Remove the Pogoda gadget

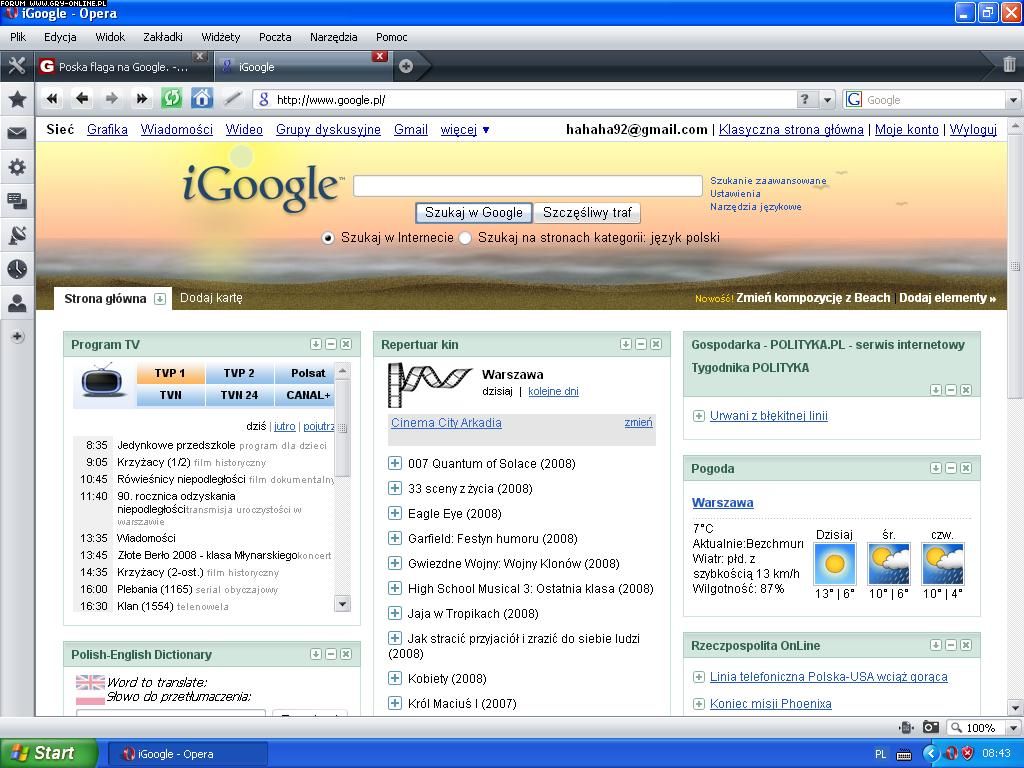[966, 468]
